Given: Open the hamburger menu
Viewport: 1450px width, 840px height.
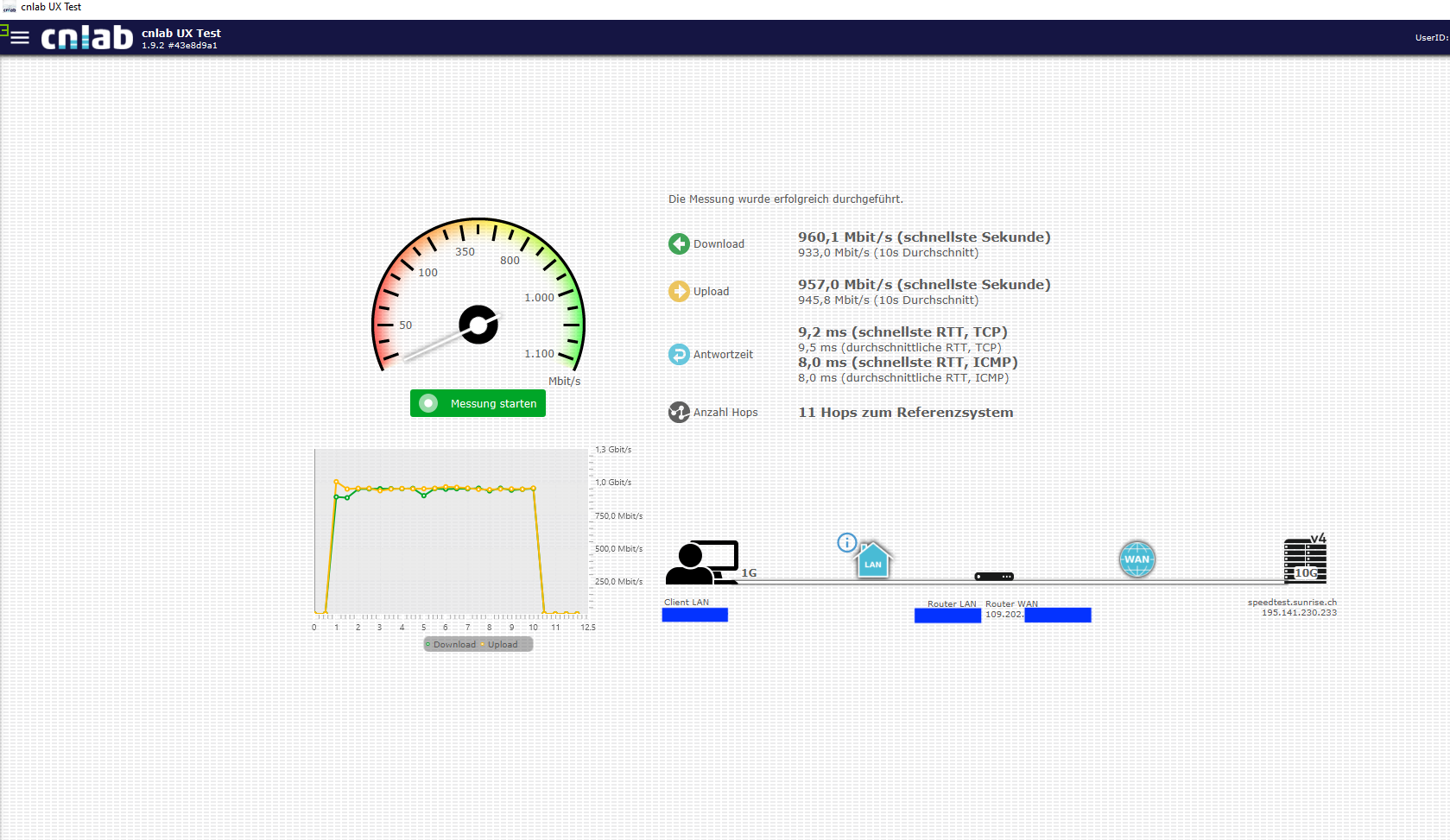Looking at the screenshot, I should pos(19,37).
